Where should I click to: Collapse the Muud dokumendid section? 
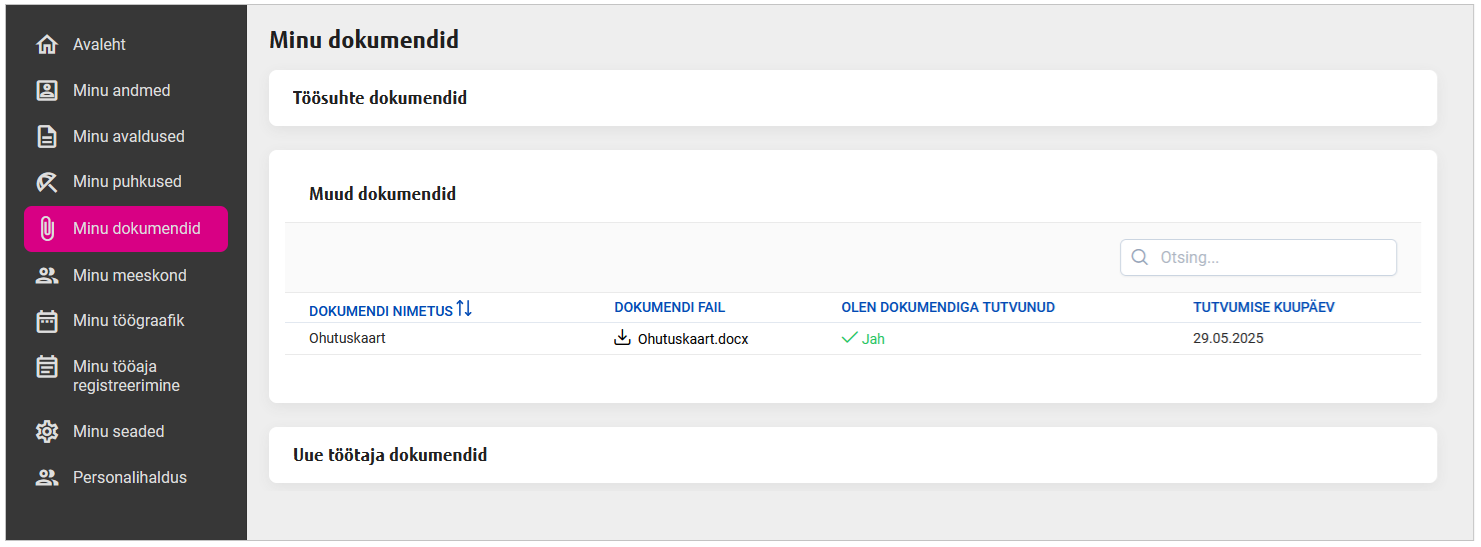click(382, 194)
